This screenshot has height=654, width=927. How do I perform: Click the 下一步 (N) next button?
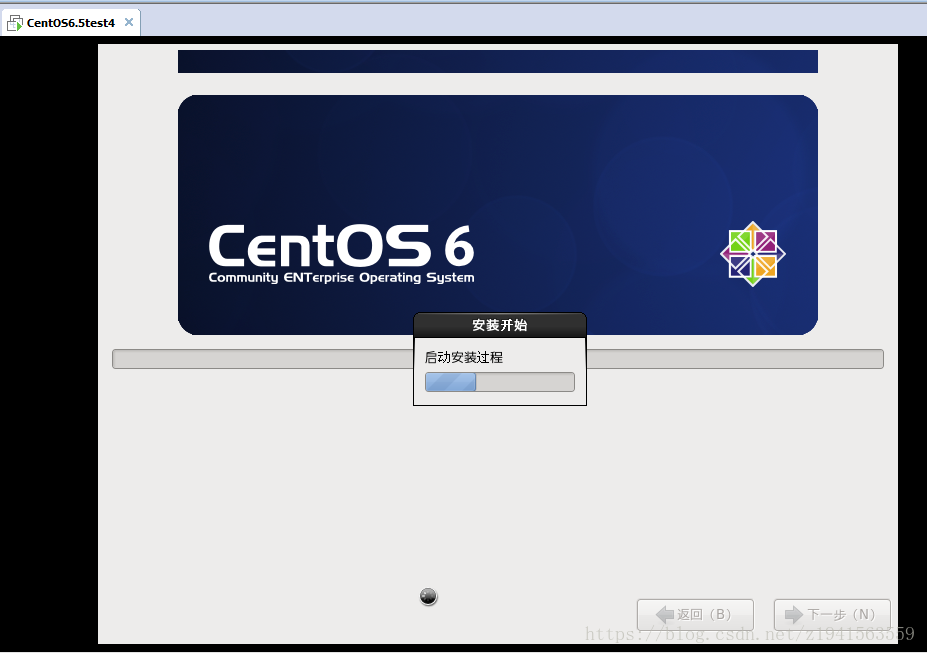[x=832, y=614]
